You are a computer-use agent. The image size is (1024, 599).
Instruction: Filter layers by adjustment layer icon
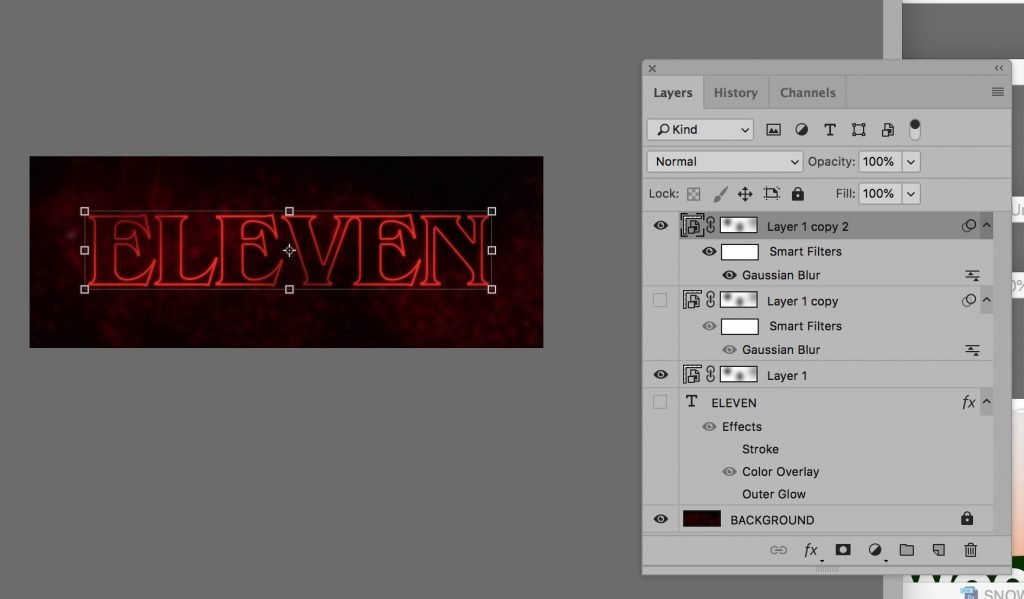(801, 129)
